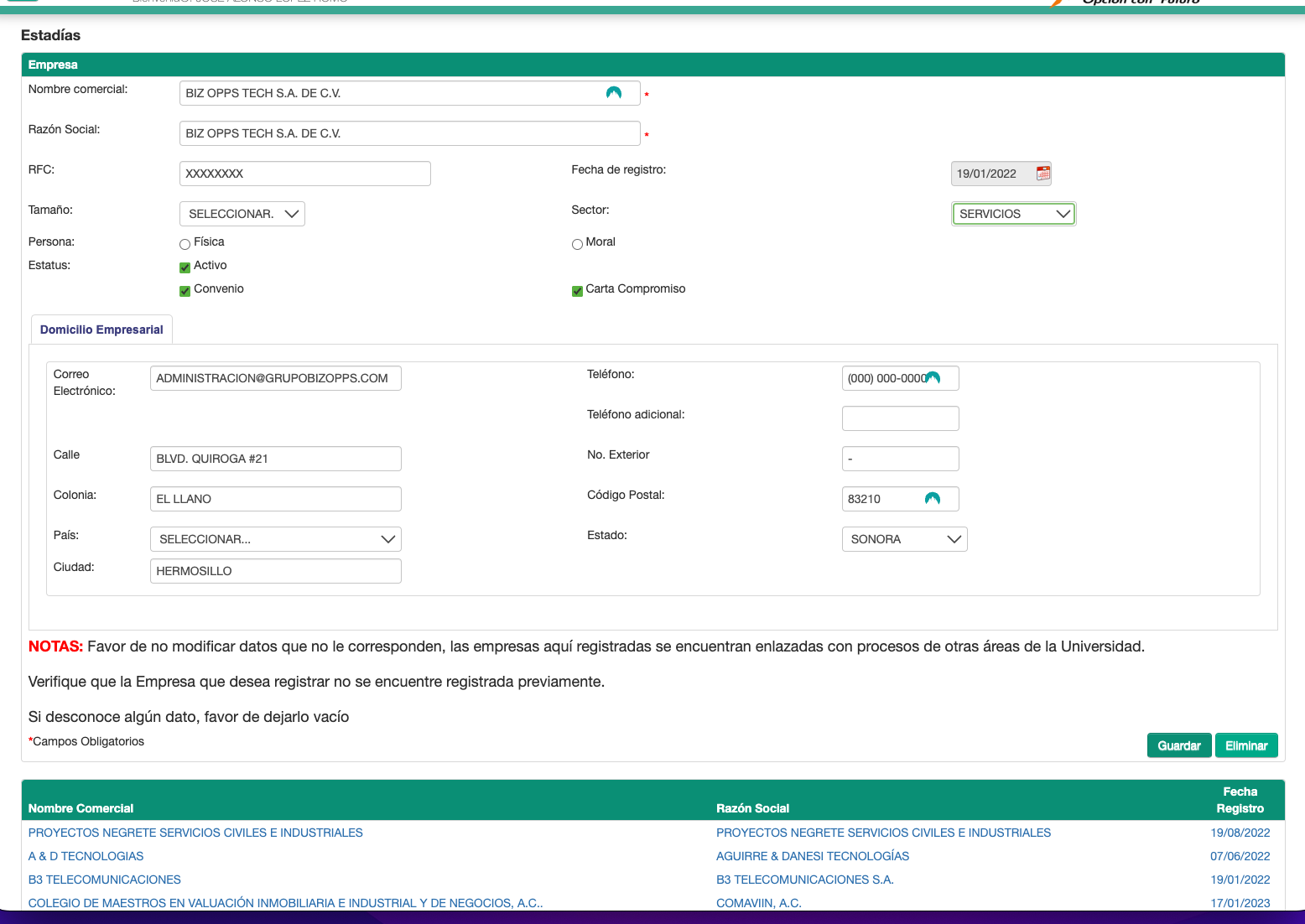Click the teal autofill icon in Teléfono field

(x=933, y=378)
